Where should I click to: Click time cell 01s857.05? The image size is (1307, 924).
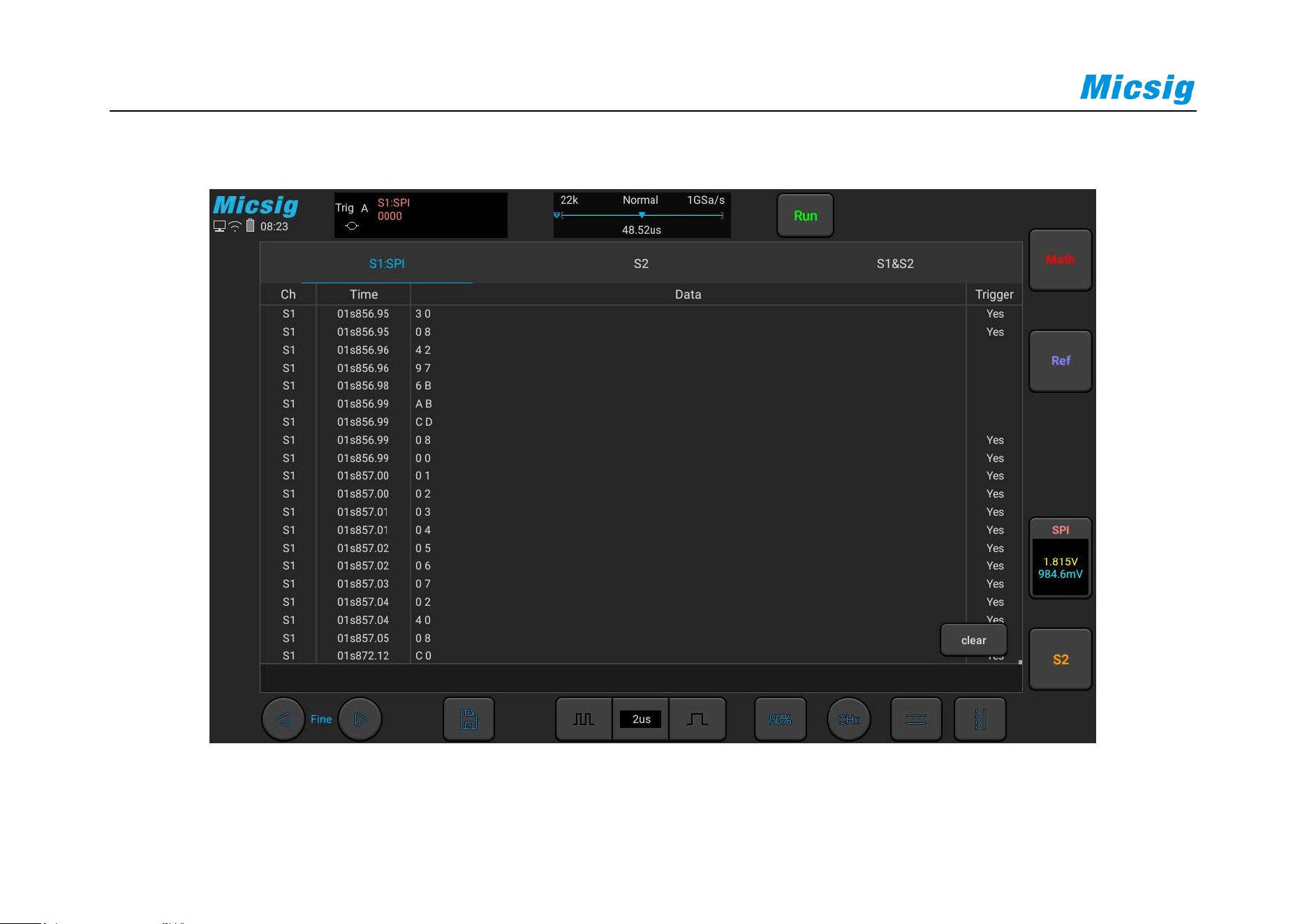(363, 639)
